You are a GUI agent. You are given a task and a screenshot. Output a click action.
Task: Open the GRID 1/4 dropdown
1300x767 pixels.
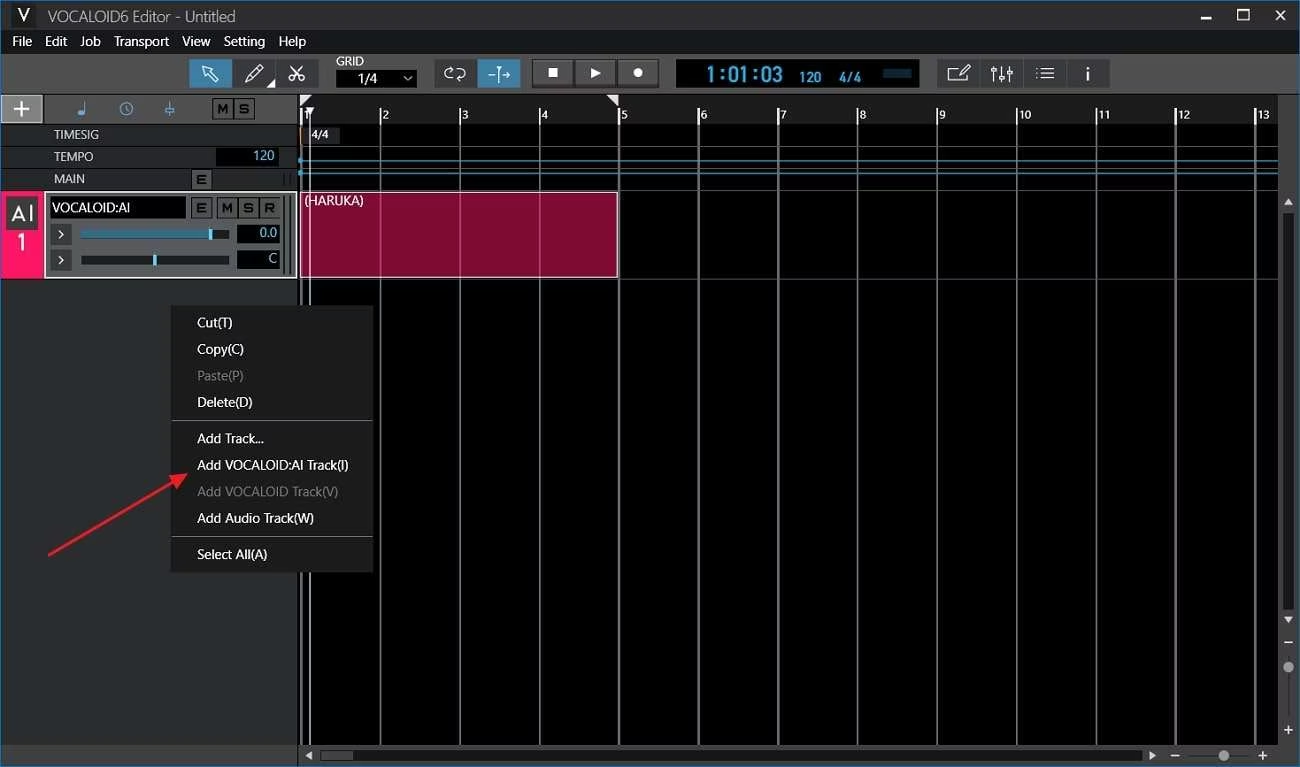(x=376, y=78)
